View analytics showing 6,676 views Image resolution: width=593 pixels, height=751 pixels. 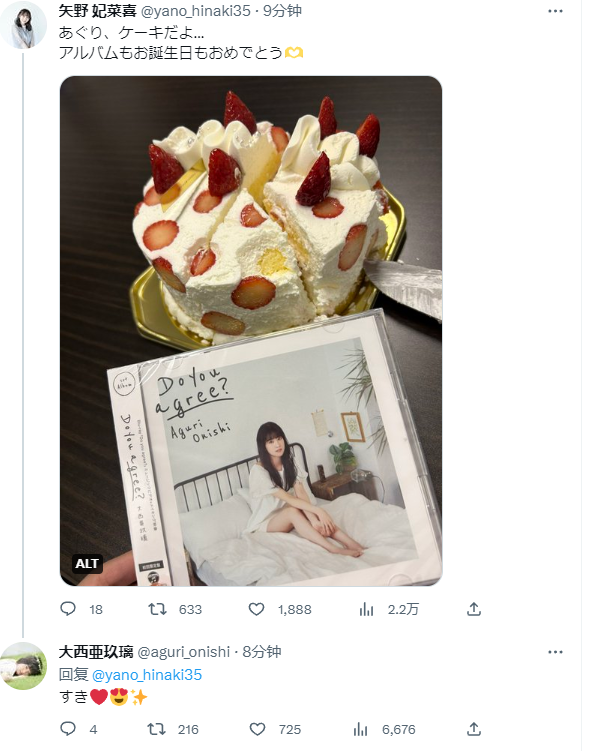pos(361,729)
